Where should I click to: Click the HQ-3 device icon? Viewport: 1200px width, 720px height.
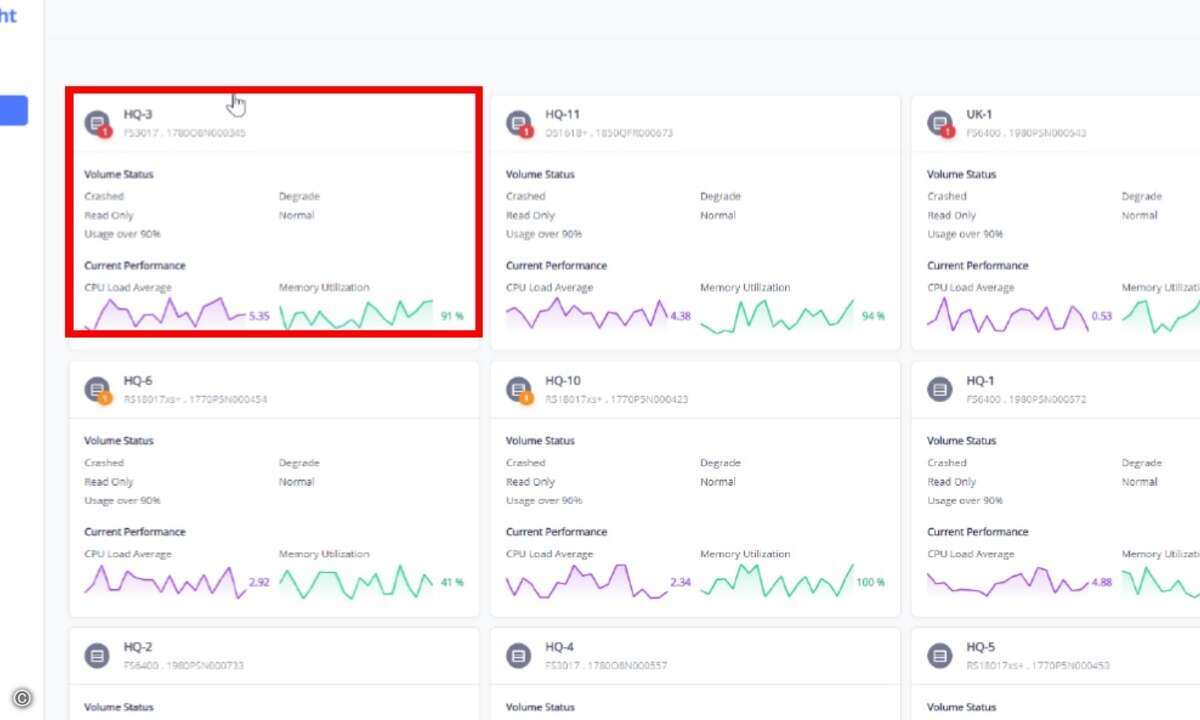97,123
